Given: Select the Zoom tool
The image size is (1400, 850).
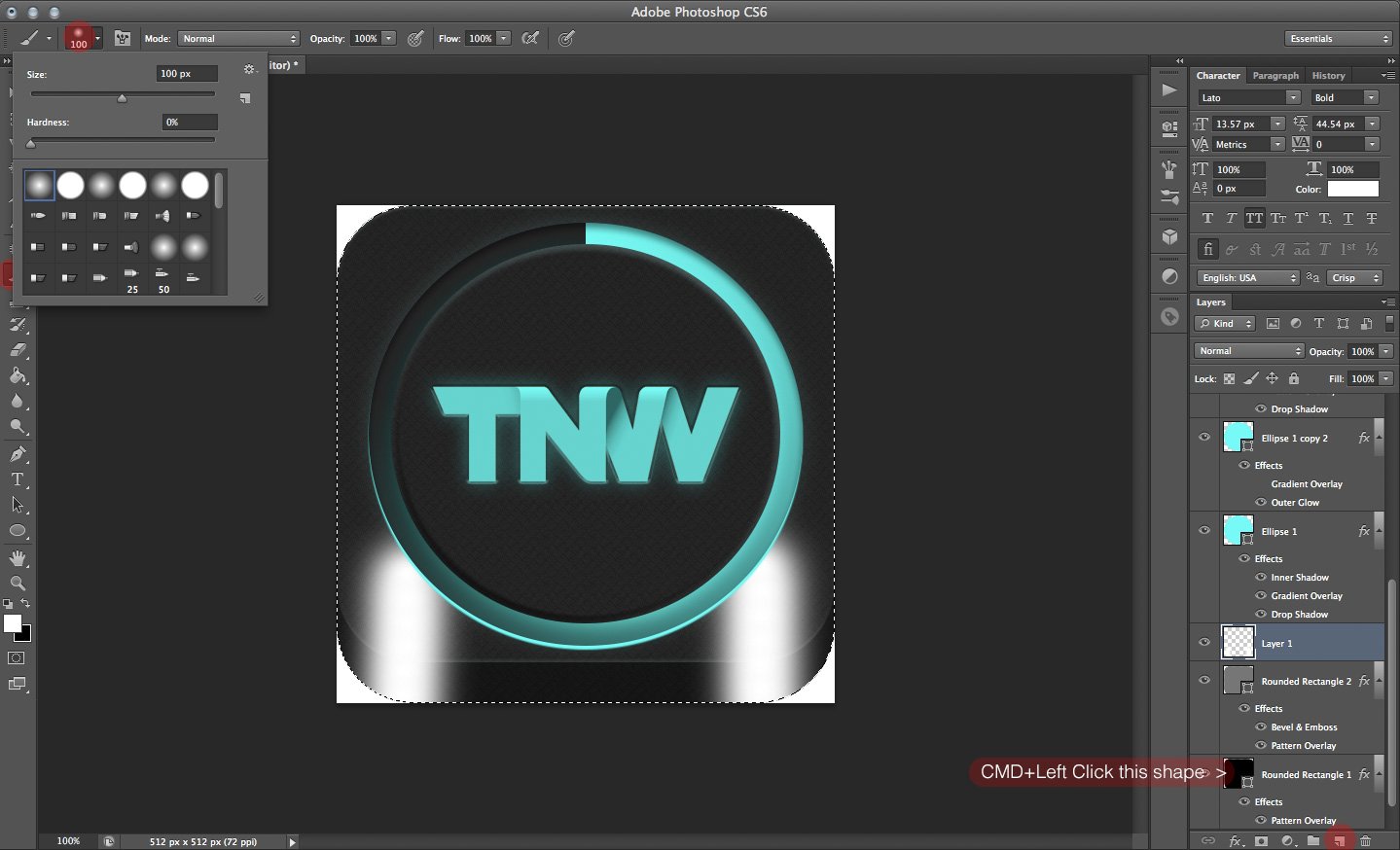Looking at the screenshot, I should [18, 584].
